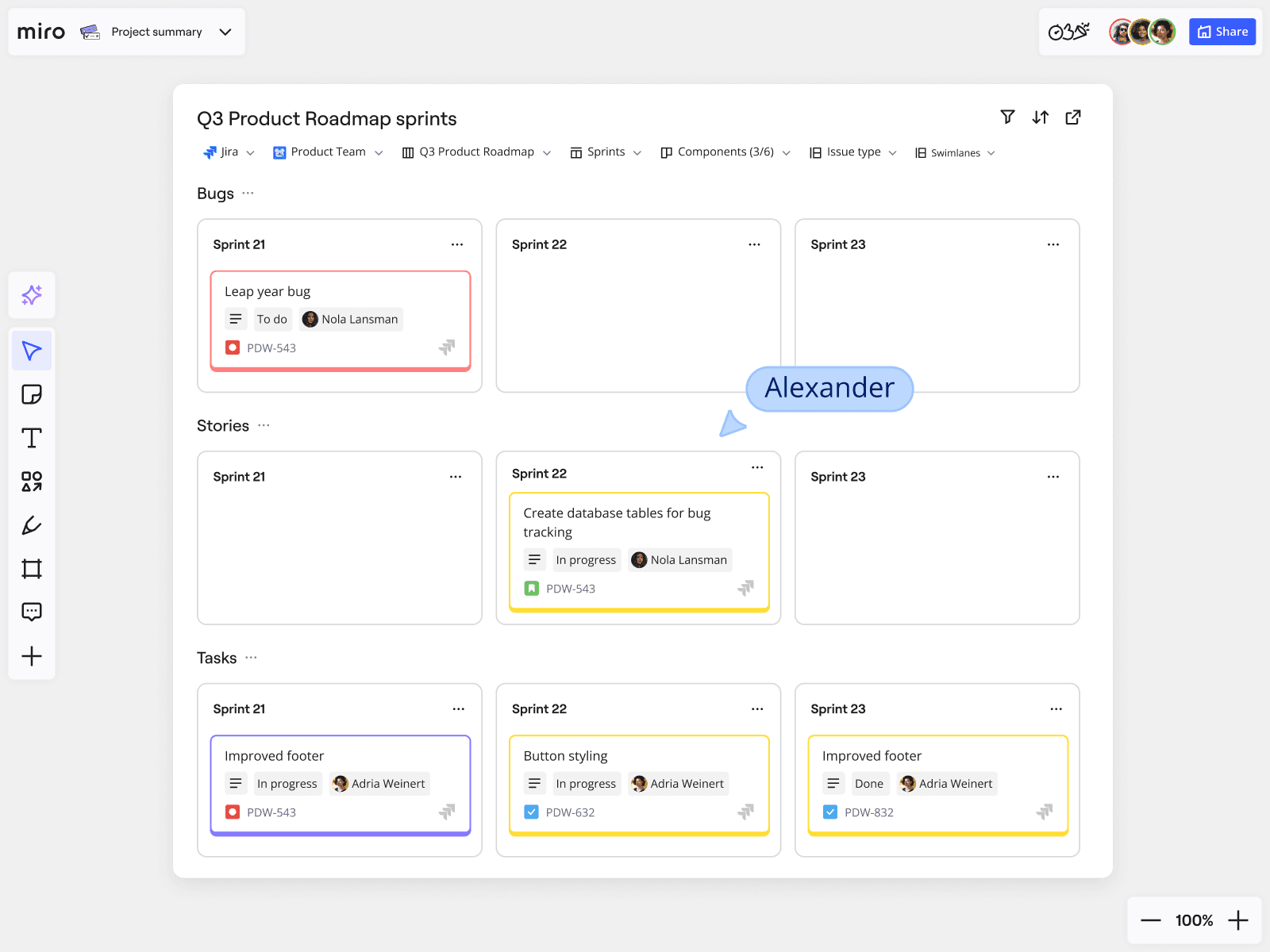Click the filter icon on roadmap

pos(1007,117)
